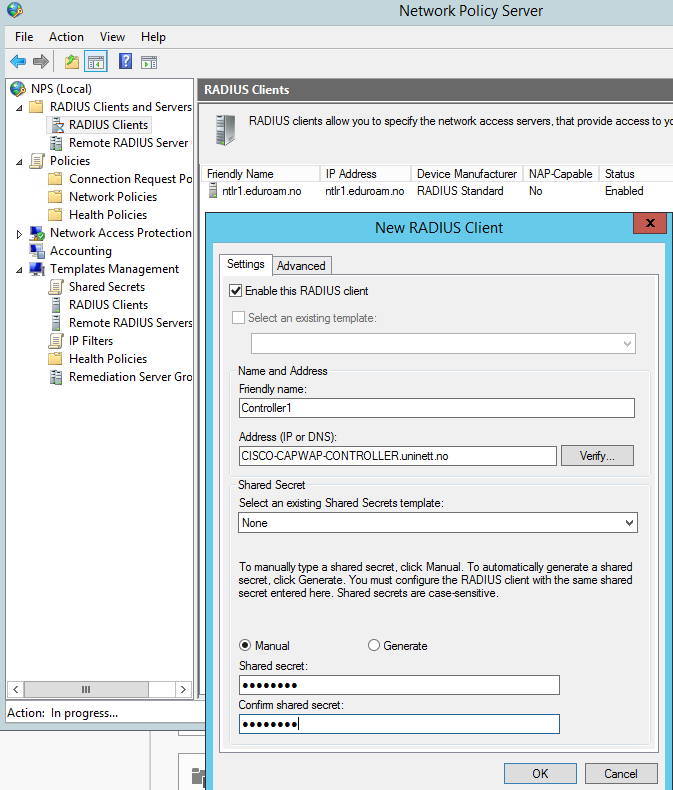
Task: Click the Network Access Protection icon
Action: tap(37, 233)
